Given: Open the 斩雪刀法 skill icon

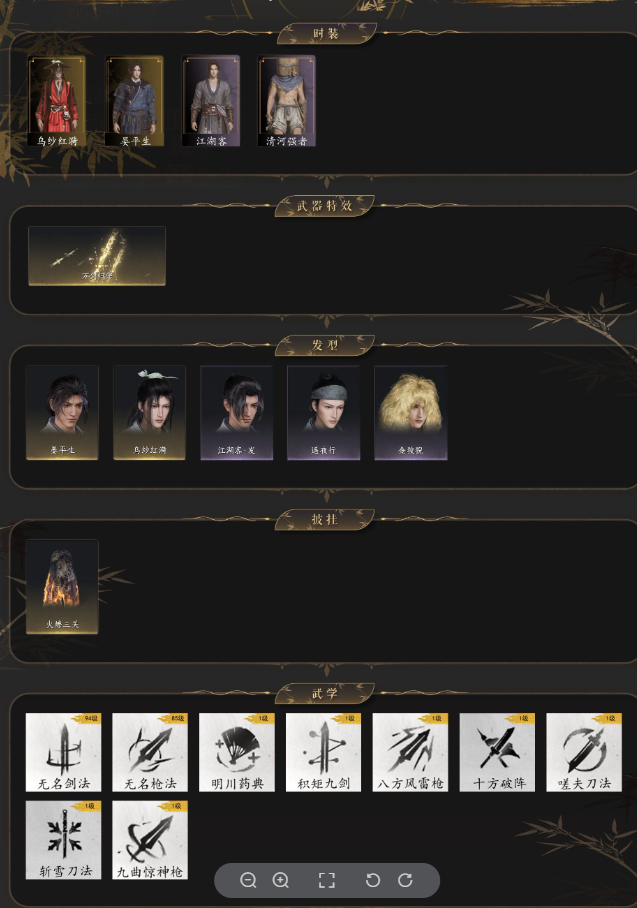Looking at the screenshot, I should click(64, 840).
